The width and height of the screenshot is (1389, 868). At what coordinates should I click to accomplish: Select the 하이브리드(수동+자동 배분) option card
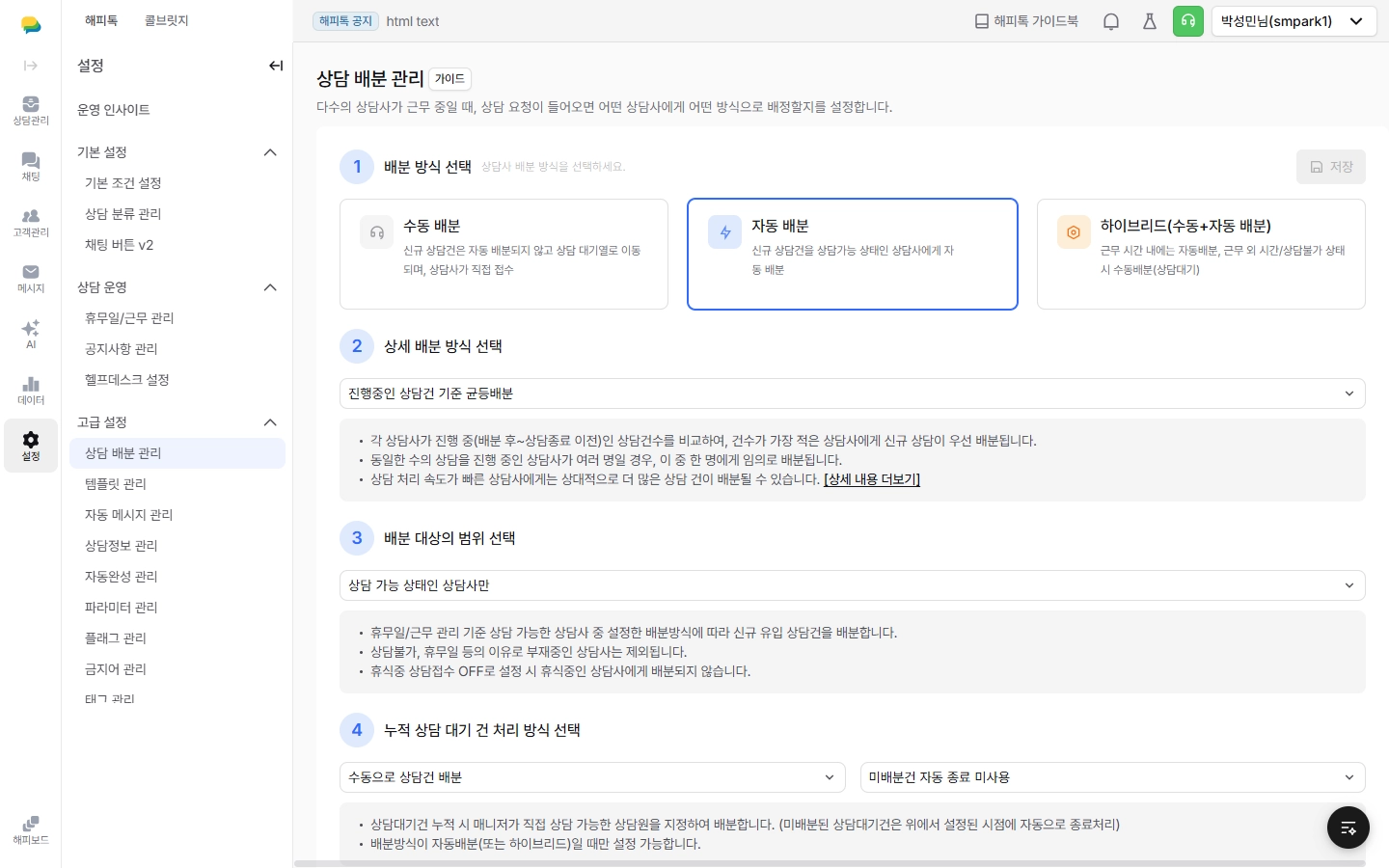pos(1201,254)
